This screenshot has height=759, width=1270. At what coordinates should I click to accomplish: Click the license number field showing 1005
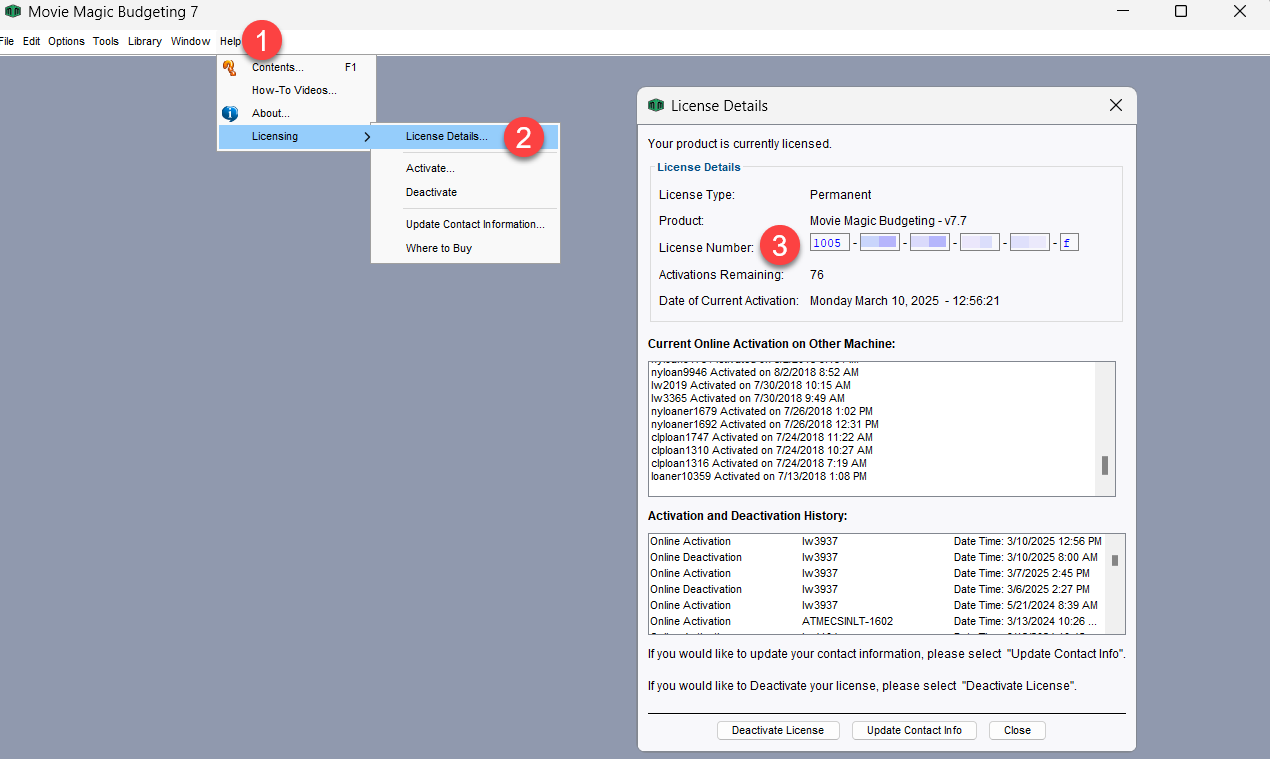(830, 243)
